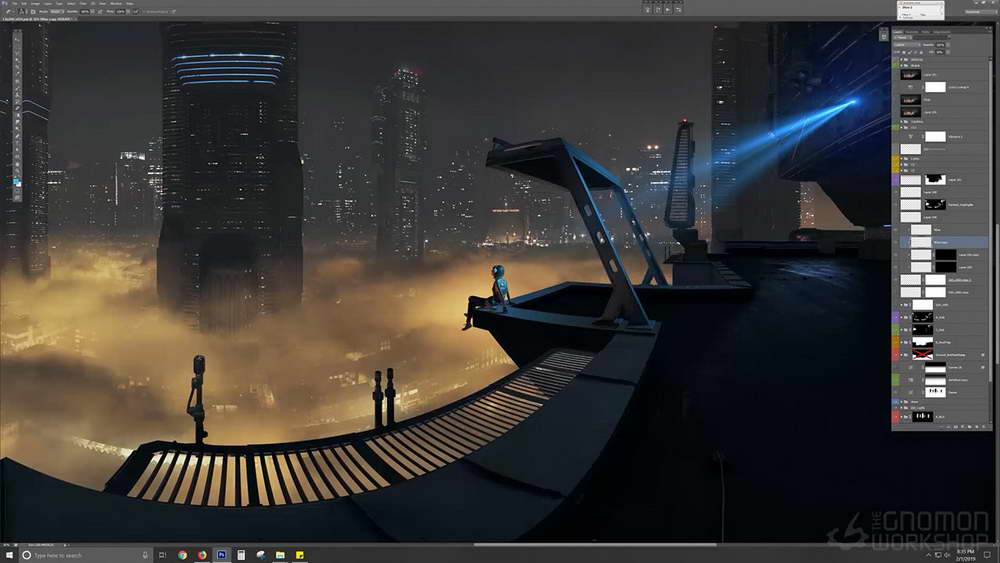This screenshot has height=563, width=1000.
Task: Select the Move tool in Tools panel
Action: tap(17, 39)
